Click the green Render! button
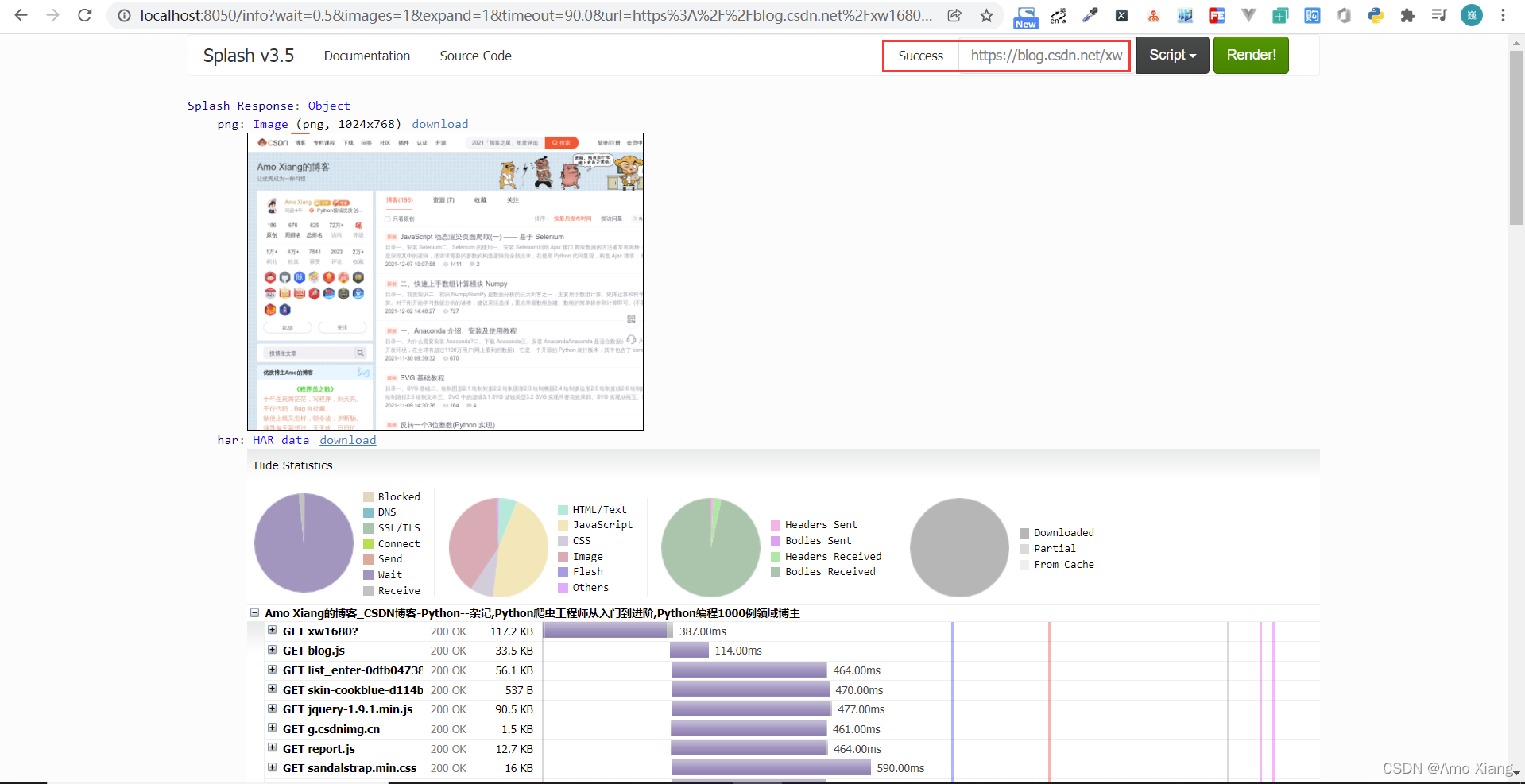Image resolution: width=1525 pixels, height=784 pixels. coord(1251,55)
